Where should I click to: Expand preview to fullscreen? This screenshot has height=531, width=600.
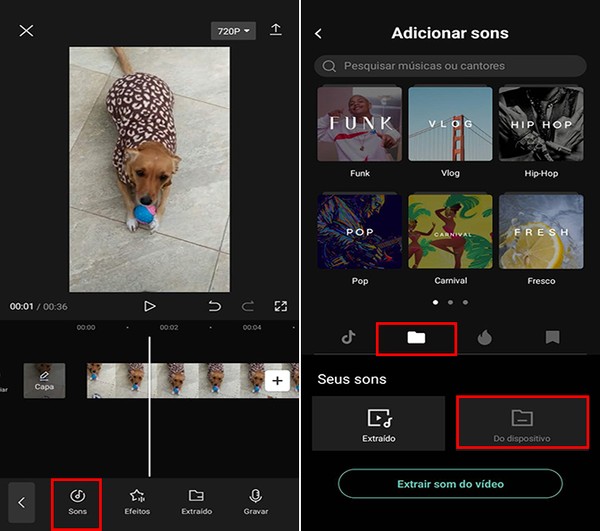point(280,306)
